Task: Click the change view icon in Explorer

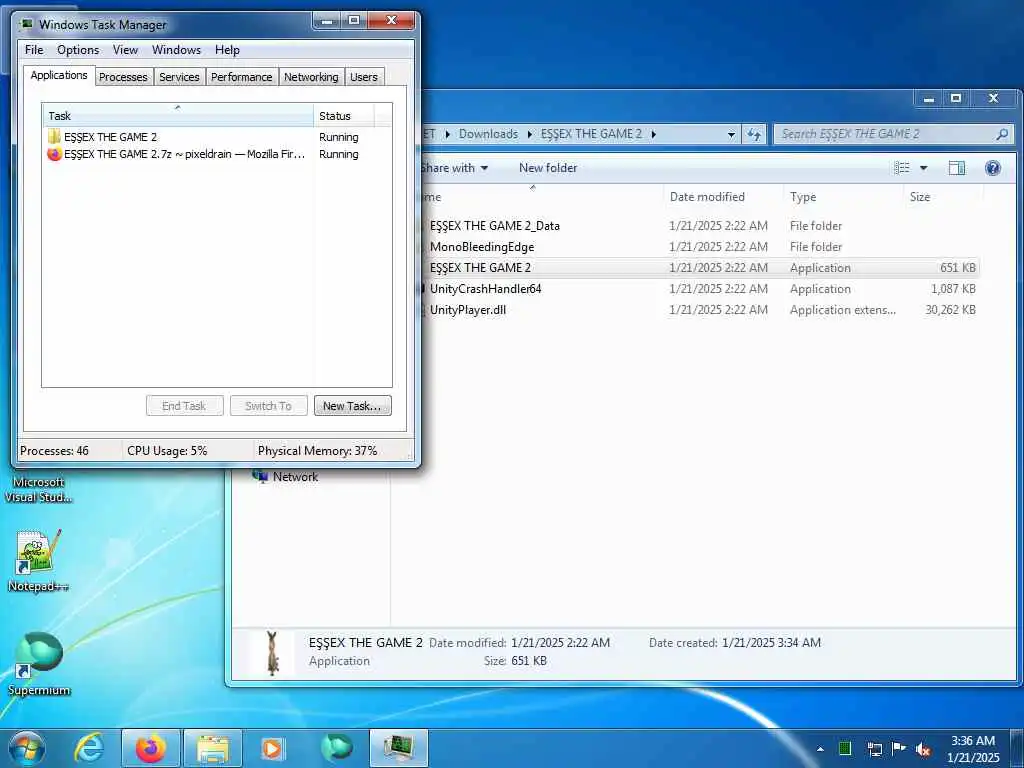Action: click(902, 168)
